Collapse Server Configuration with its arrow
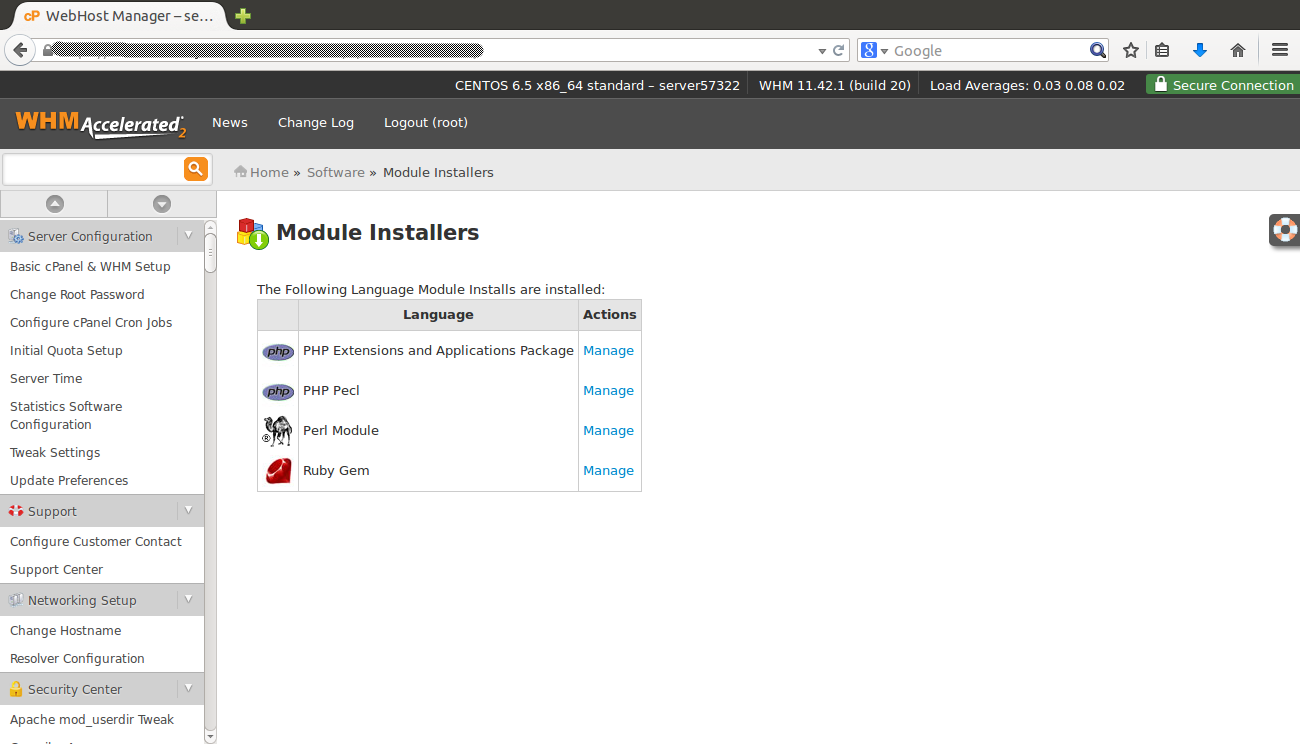 [x=188, y=235]
